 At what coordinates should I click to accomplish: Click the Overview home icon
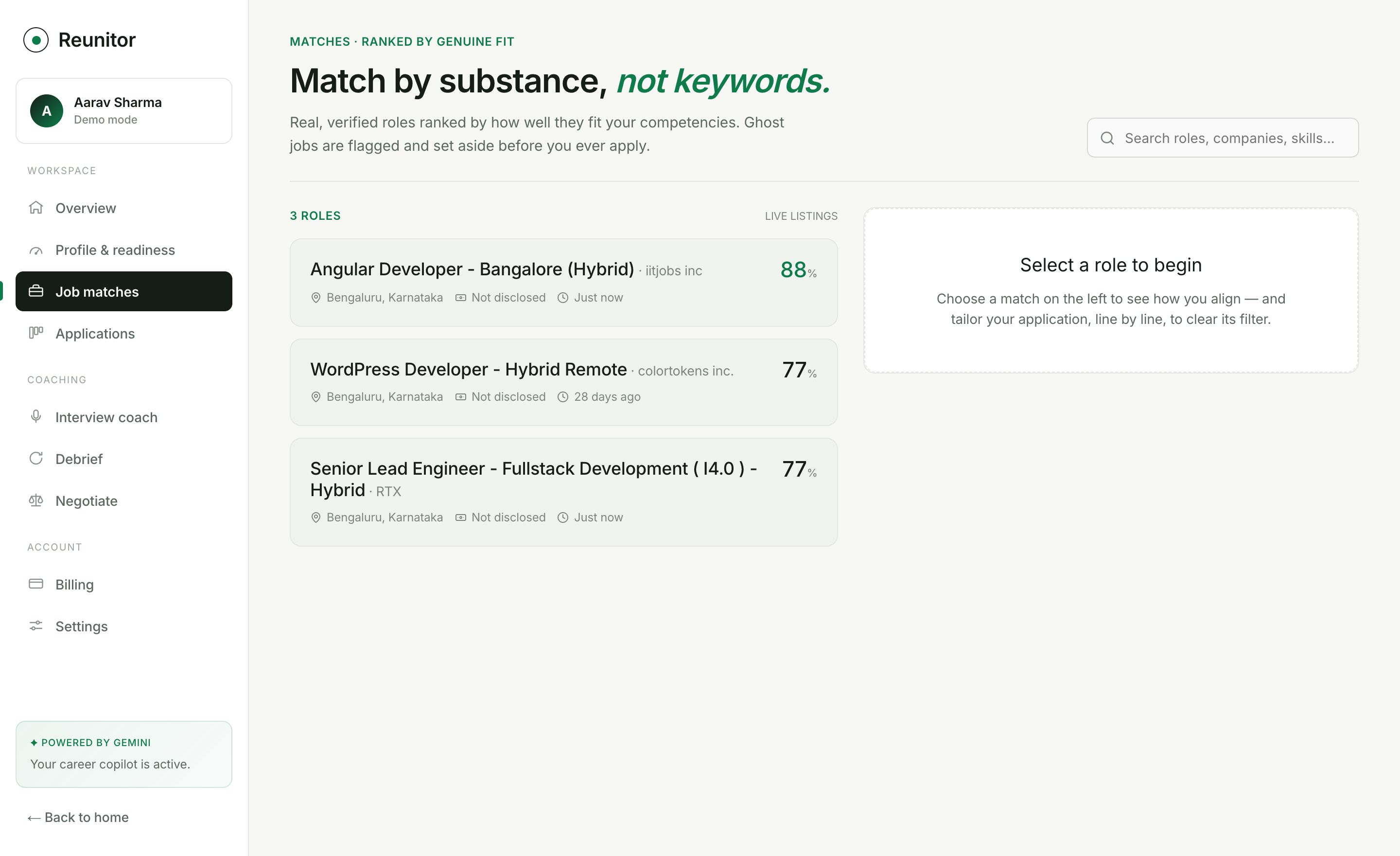(x=36, y=208)
